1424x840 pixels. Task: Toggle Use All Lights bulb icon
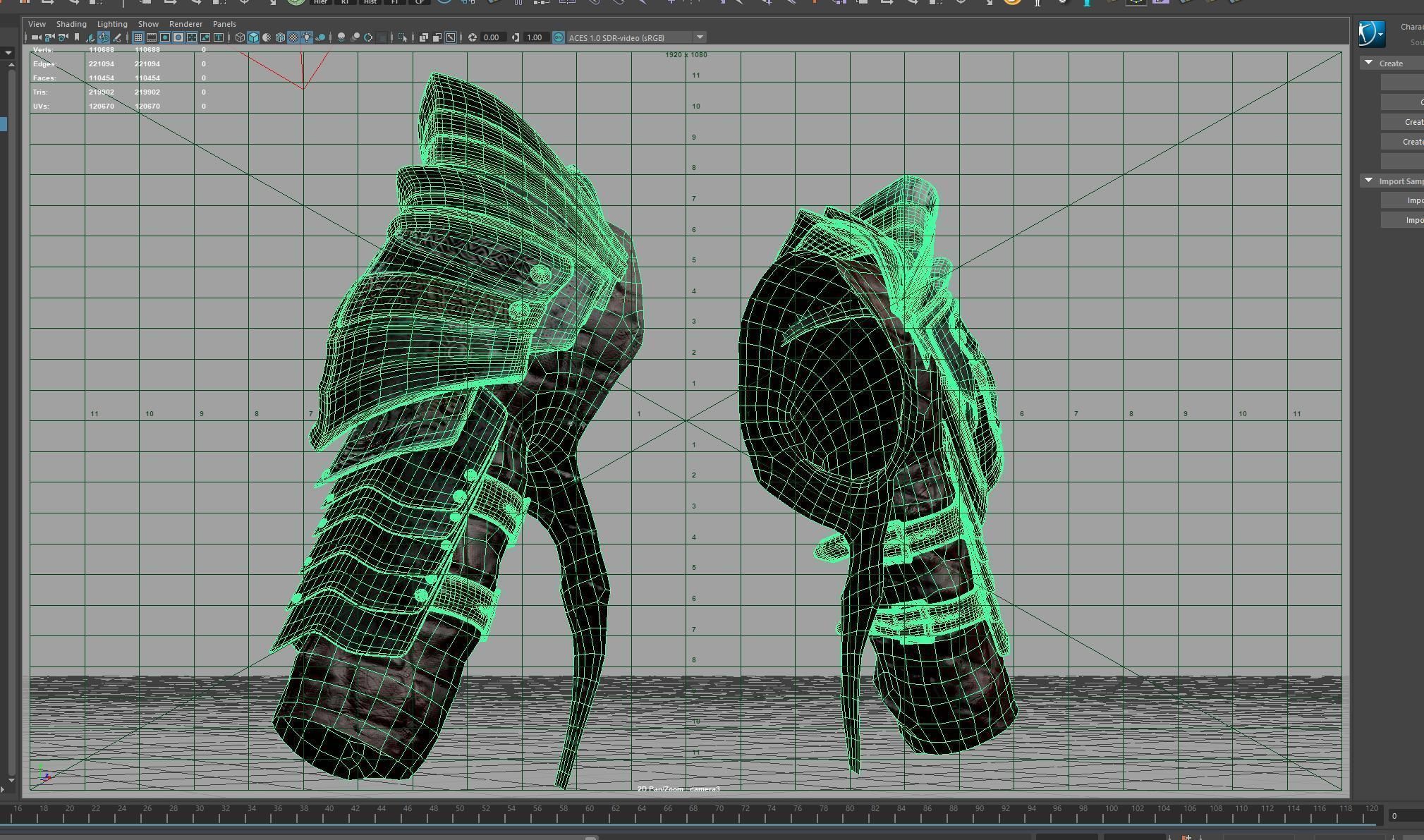click(307, 37)
